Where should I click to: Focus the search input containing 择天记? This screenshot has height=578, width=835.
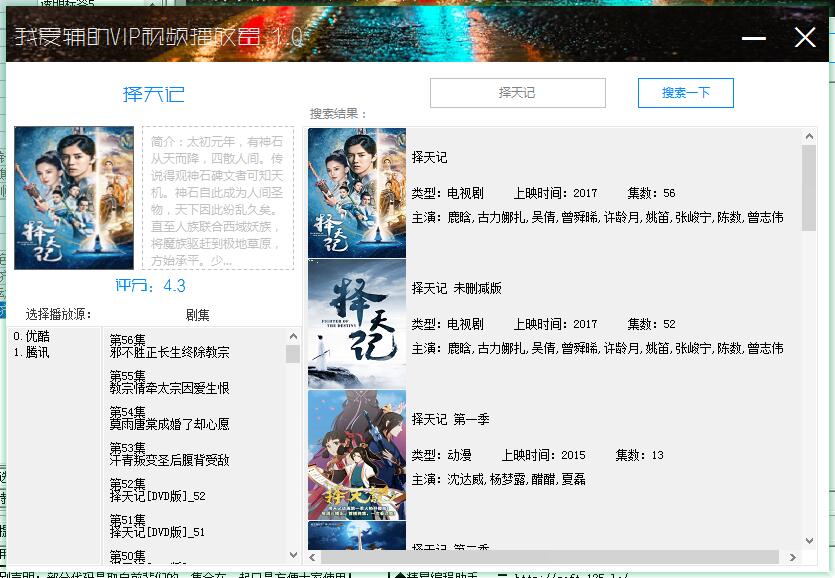pos(517,93)
